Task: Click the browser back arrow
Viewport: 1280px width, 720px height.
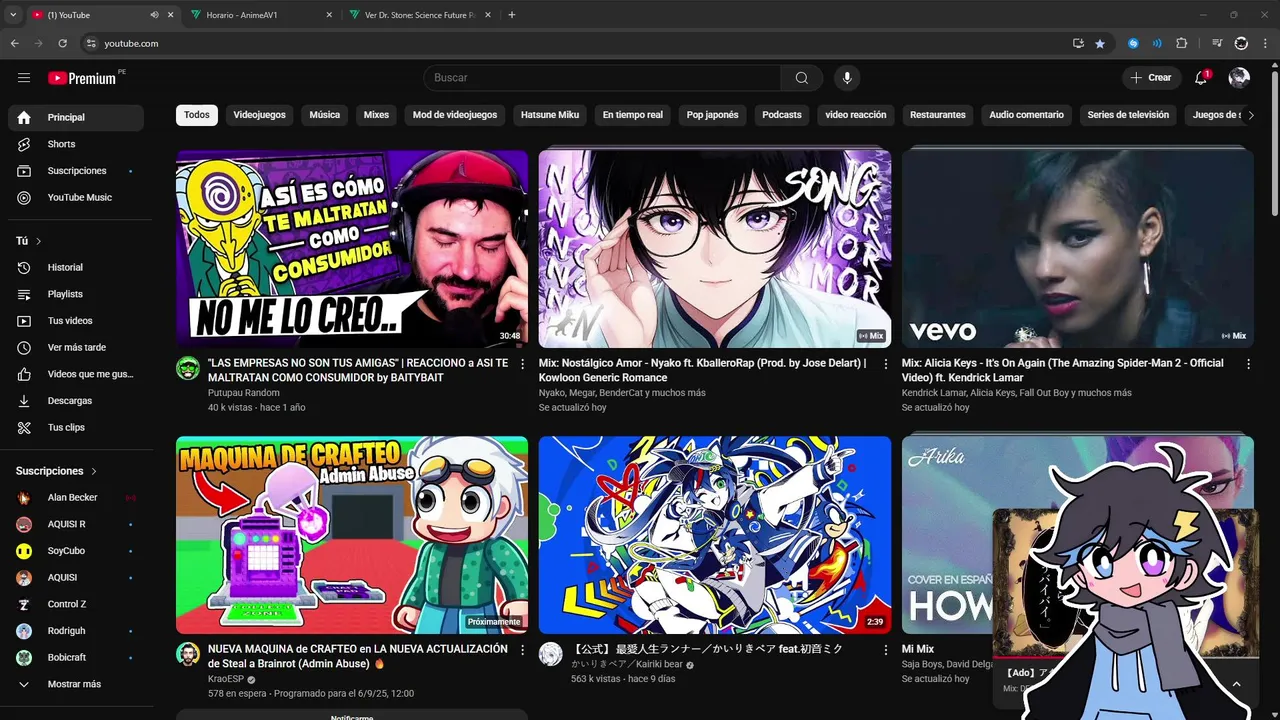Action: pos(15,43)
